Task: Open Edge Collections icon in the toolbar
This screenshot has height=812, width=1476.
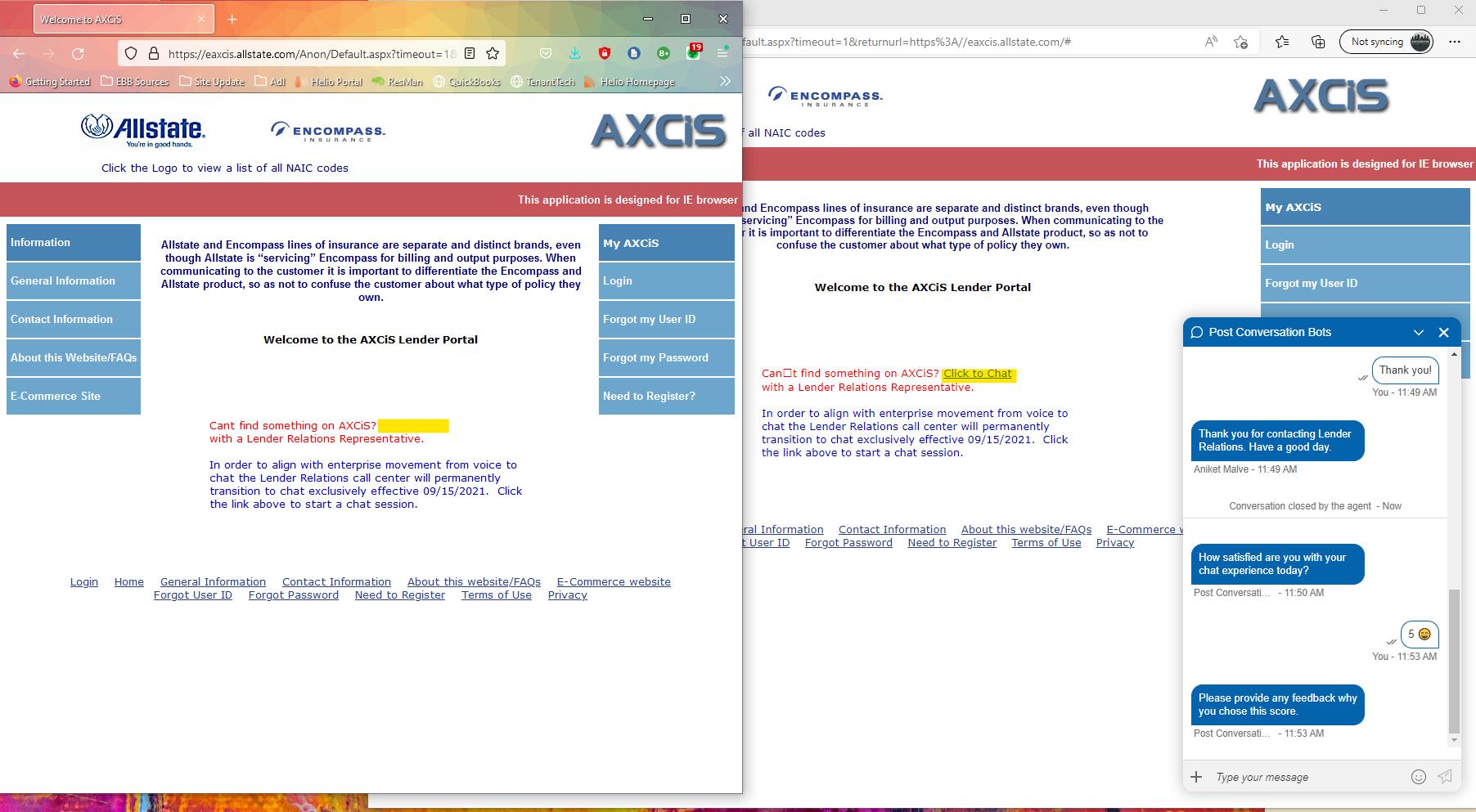Action: click(x=1318, y=41)
